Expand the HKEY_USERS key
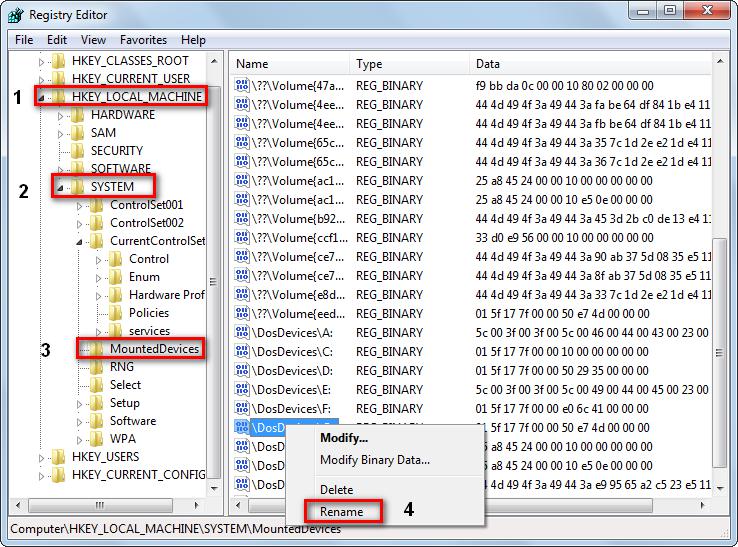The image size is (738, 547). [41, 458]
